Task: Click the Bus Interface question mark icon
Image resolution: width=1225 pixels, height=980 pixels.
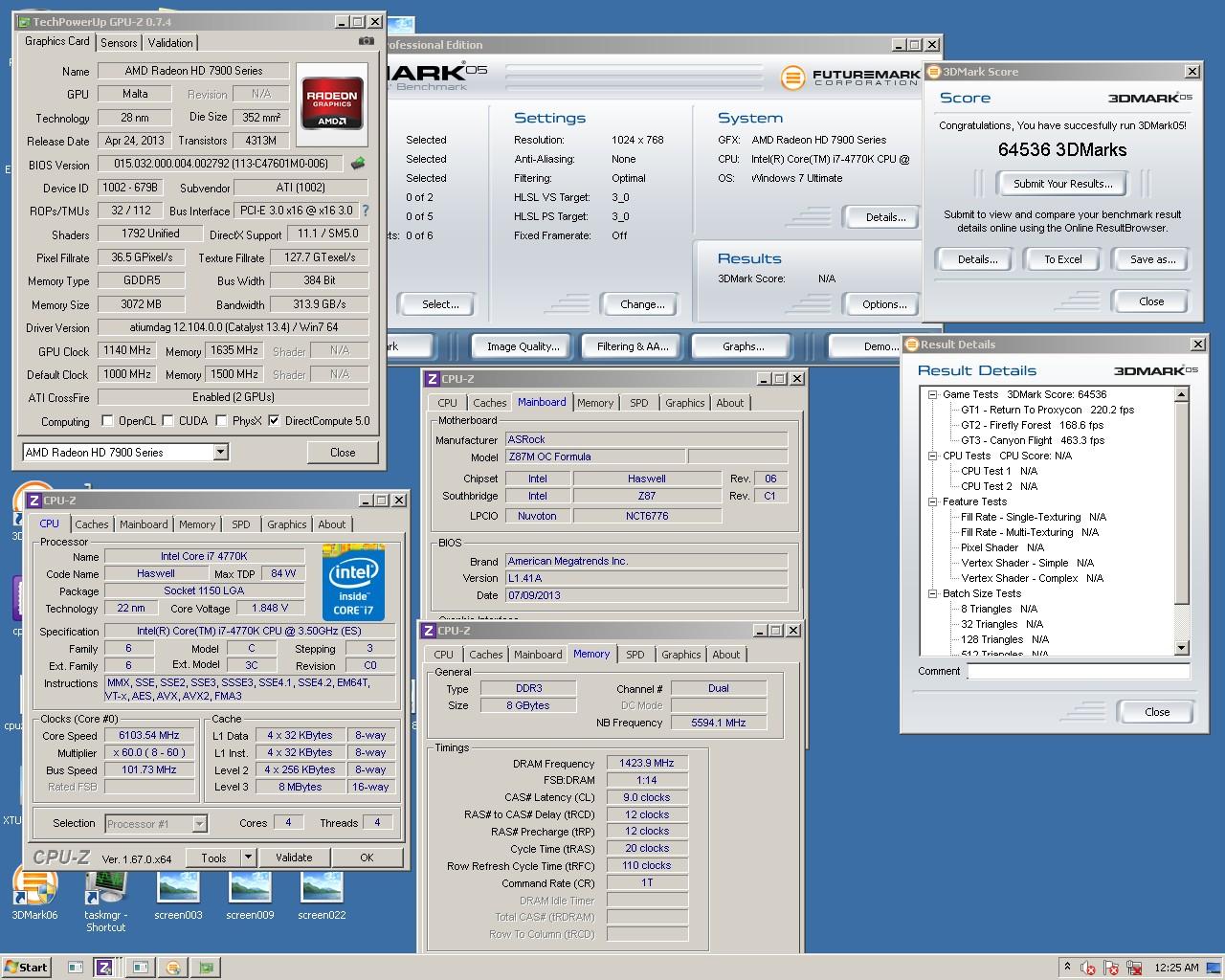Action: click(x=365, y=211)
